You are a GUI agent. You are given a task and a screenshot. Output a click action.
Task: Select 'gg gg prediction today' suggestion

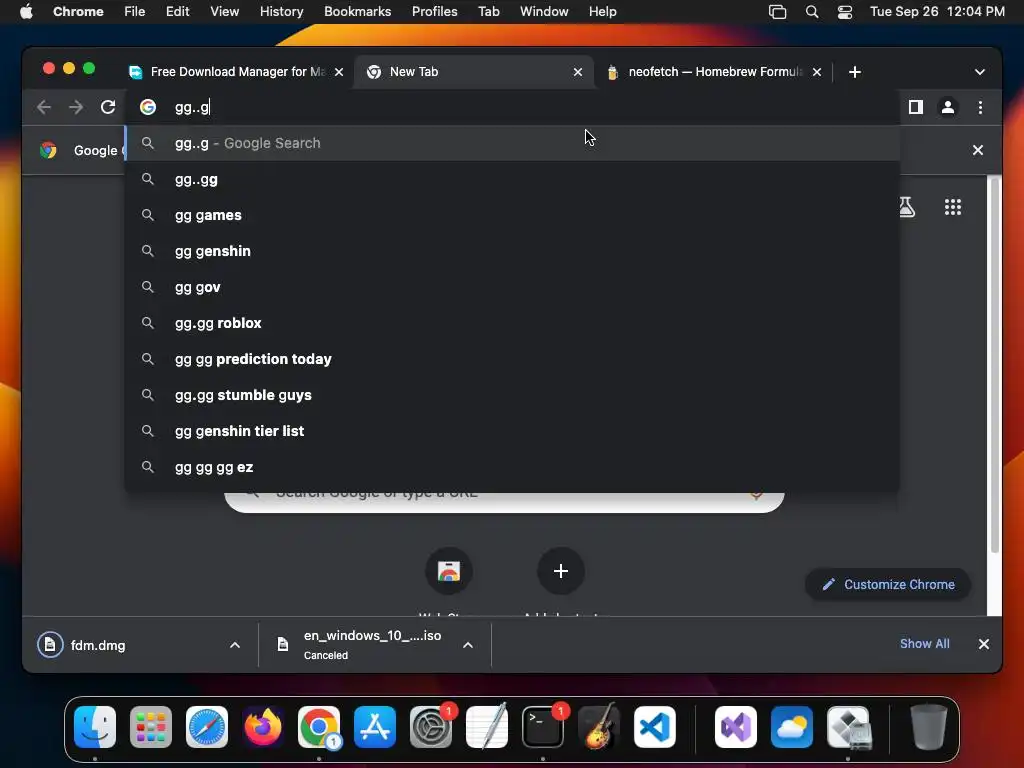click(513, 359)
